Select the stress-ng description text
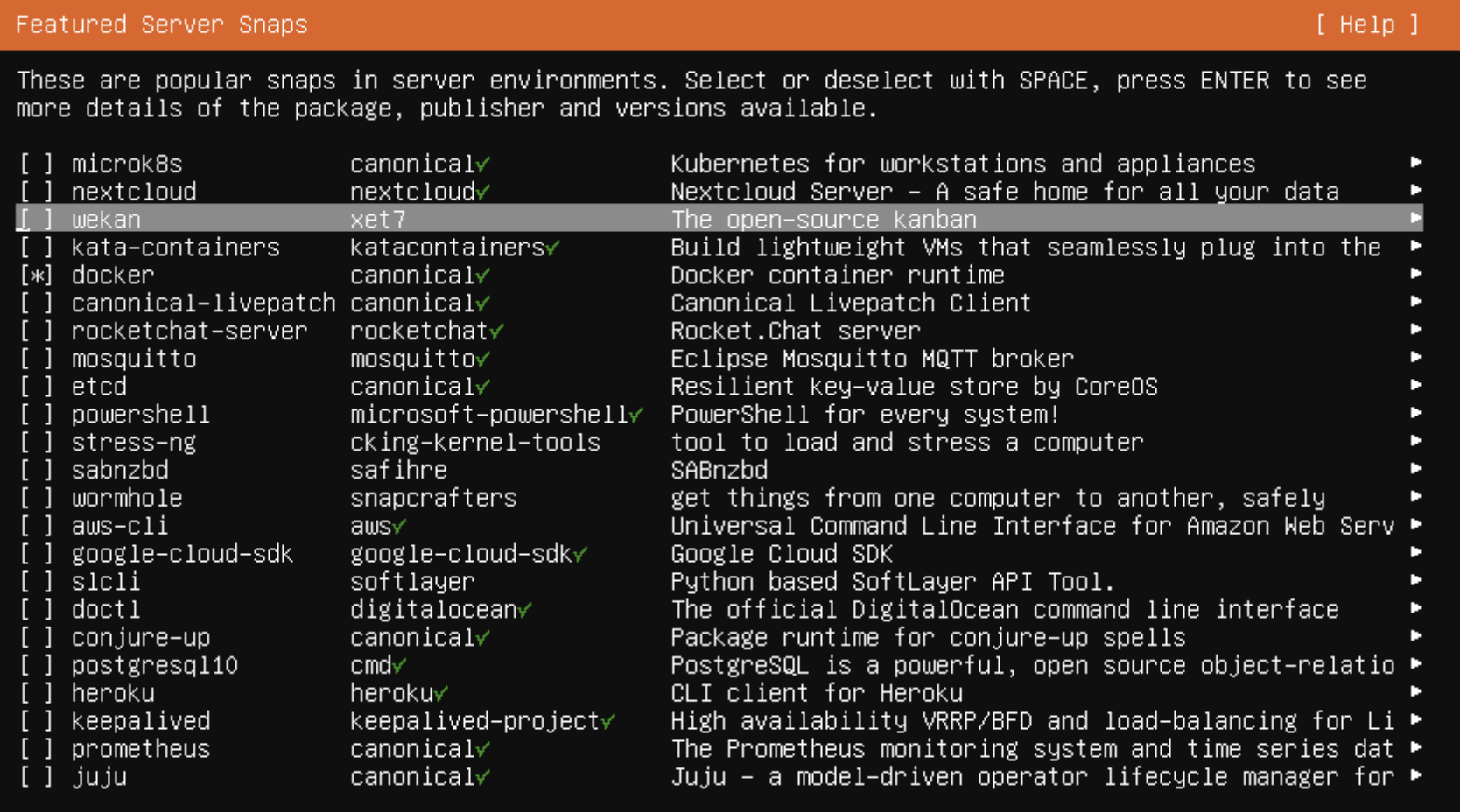Viewport: 1460px width, 812px height. (x=906, y=443)
